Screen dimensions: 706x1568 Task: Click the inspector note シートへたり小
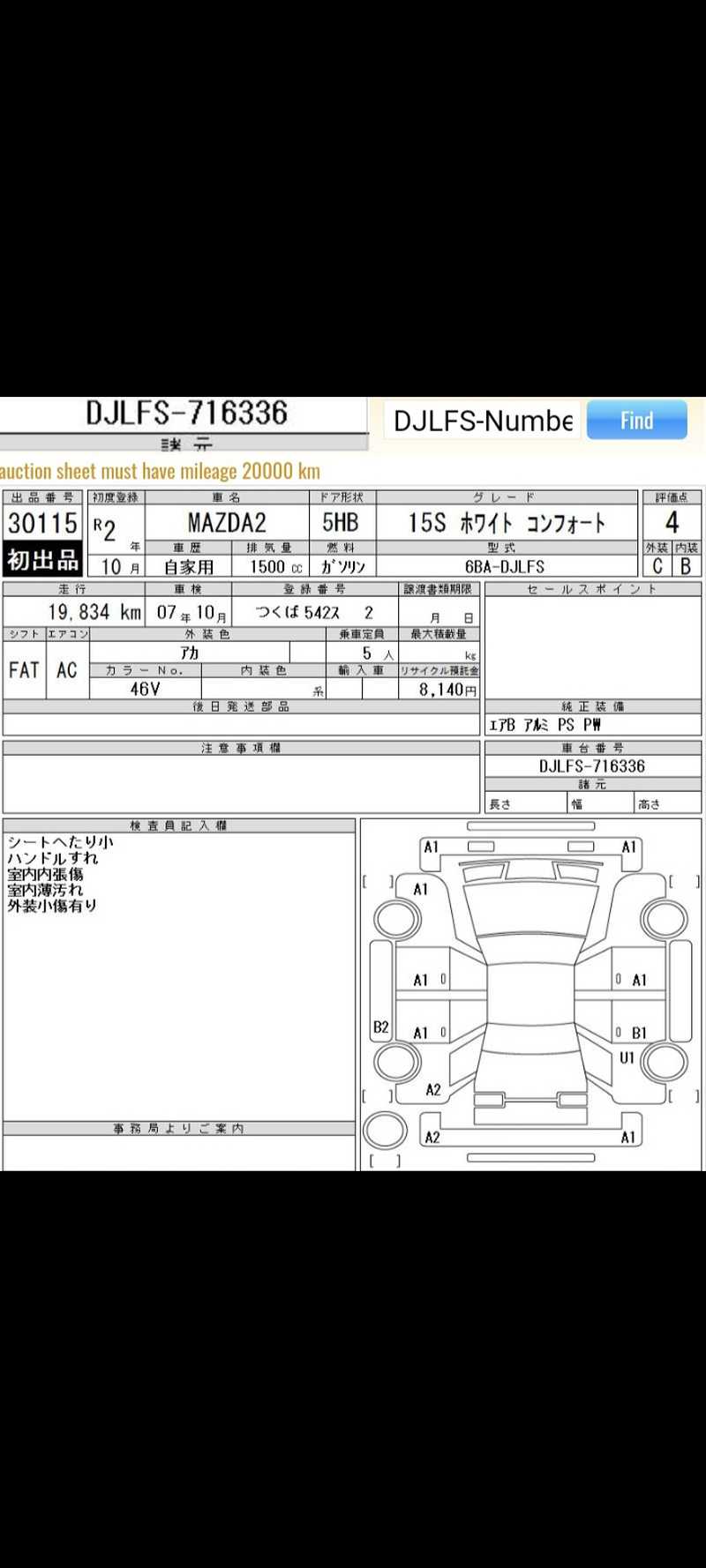click(x=60, y=842)
